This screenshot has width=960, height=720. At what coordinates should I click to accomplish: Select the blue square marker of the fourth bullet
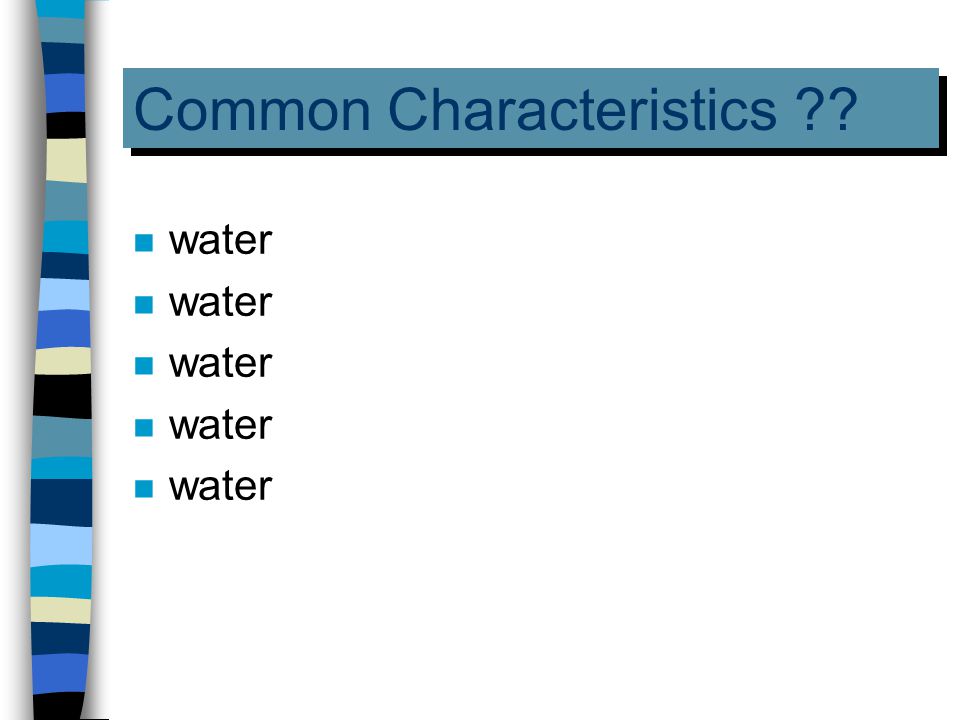click(x=144, y=427)
